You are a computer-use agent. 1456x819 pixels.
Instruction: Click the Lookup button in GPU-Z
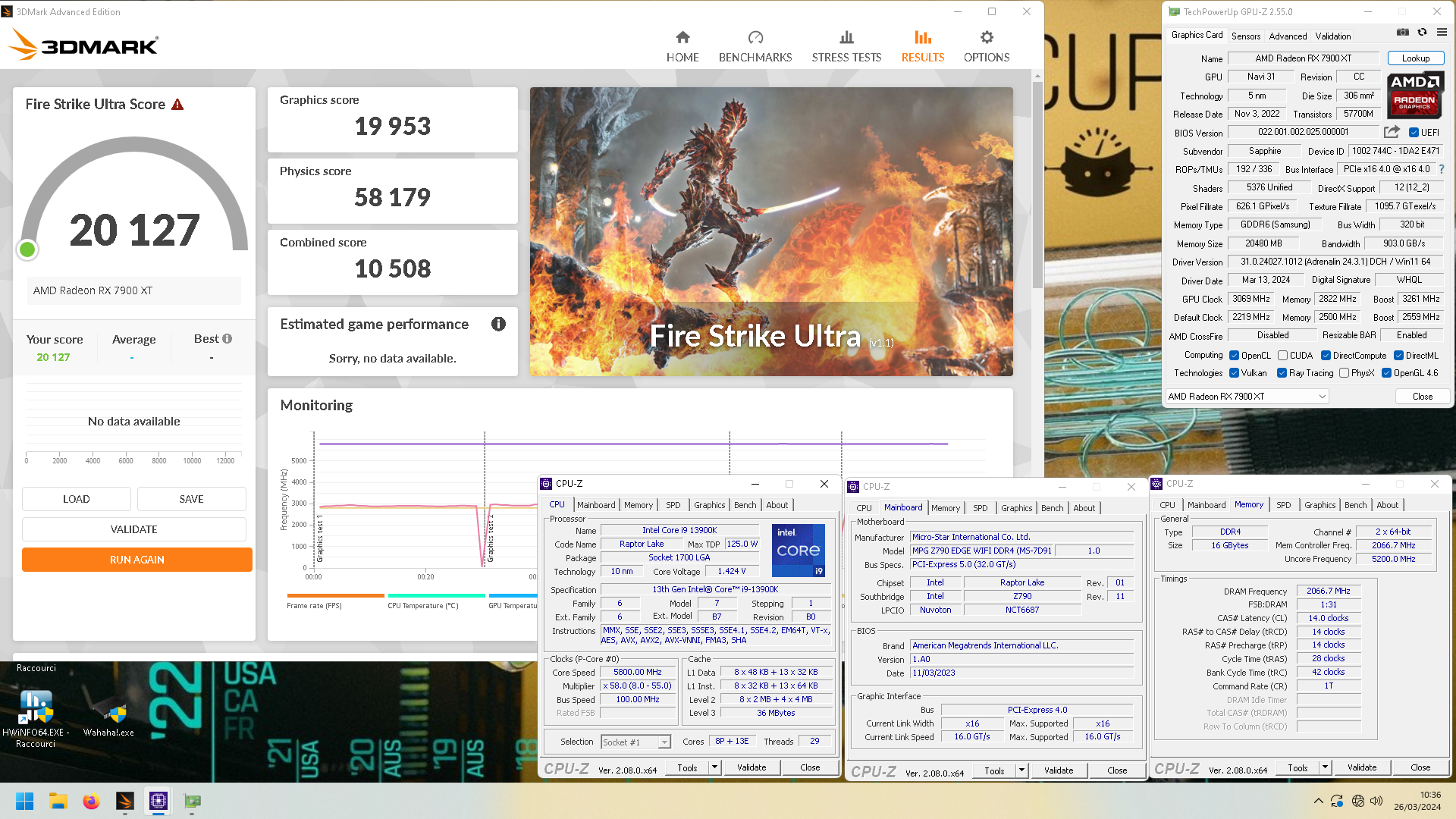tap(1415, 58)
